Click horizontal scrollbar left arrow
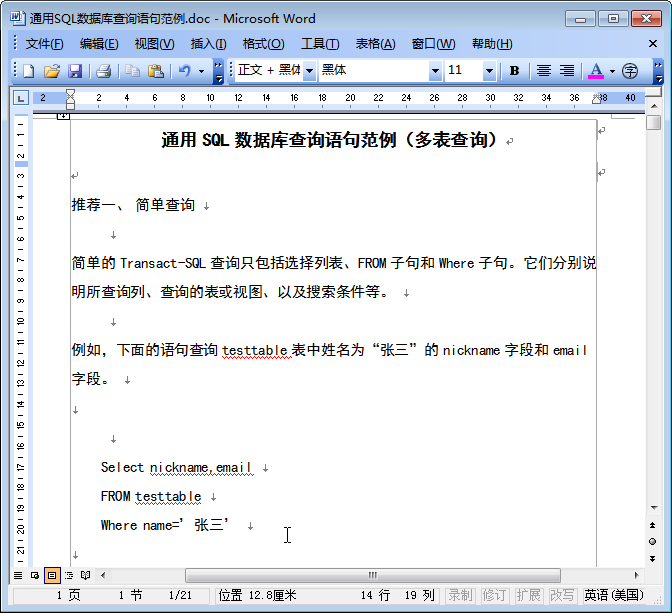This screenshot has height=613, width=672. pyautogui.click(x=103, y=575)
